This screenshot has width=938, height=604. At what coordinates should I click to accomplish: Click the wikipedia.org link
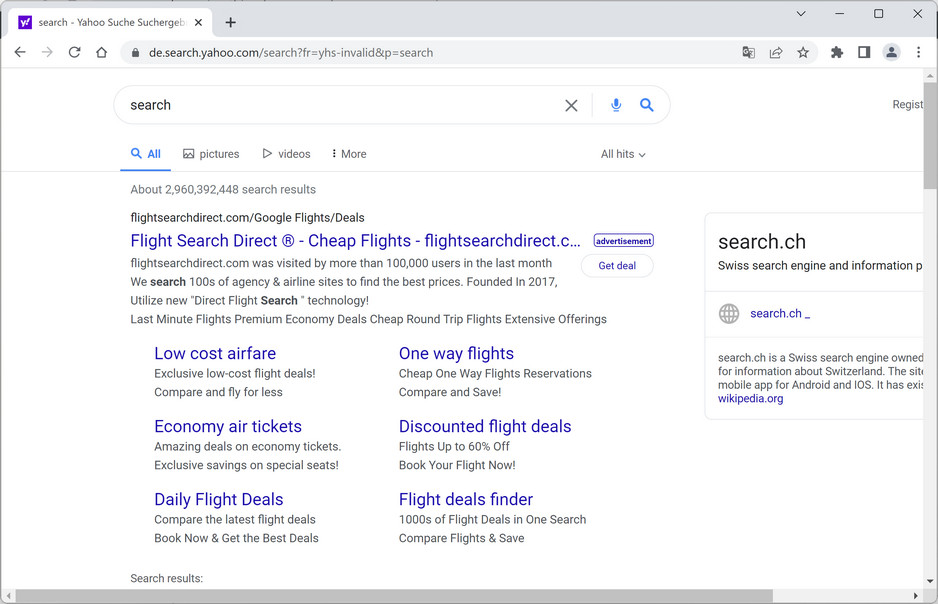750,399
